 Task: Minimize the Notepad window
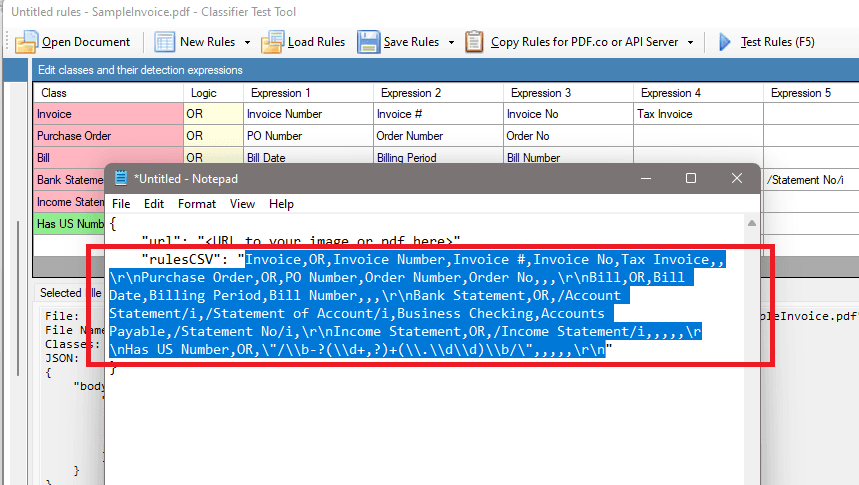(643, 178)
